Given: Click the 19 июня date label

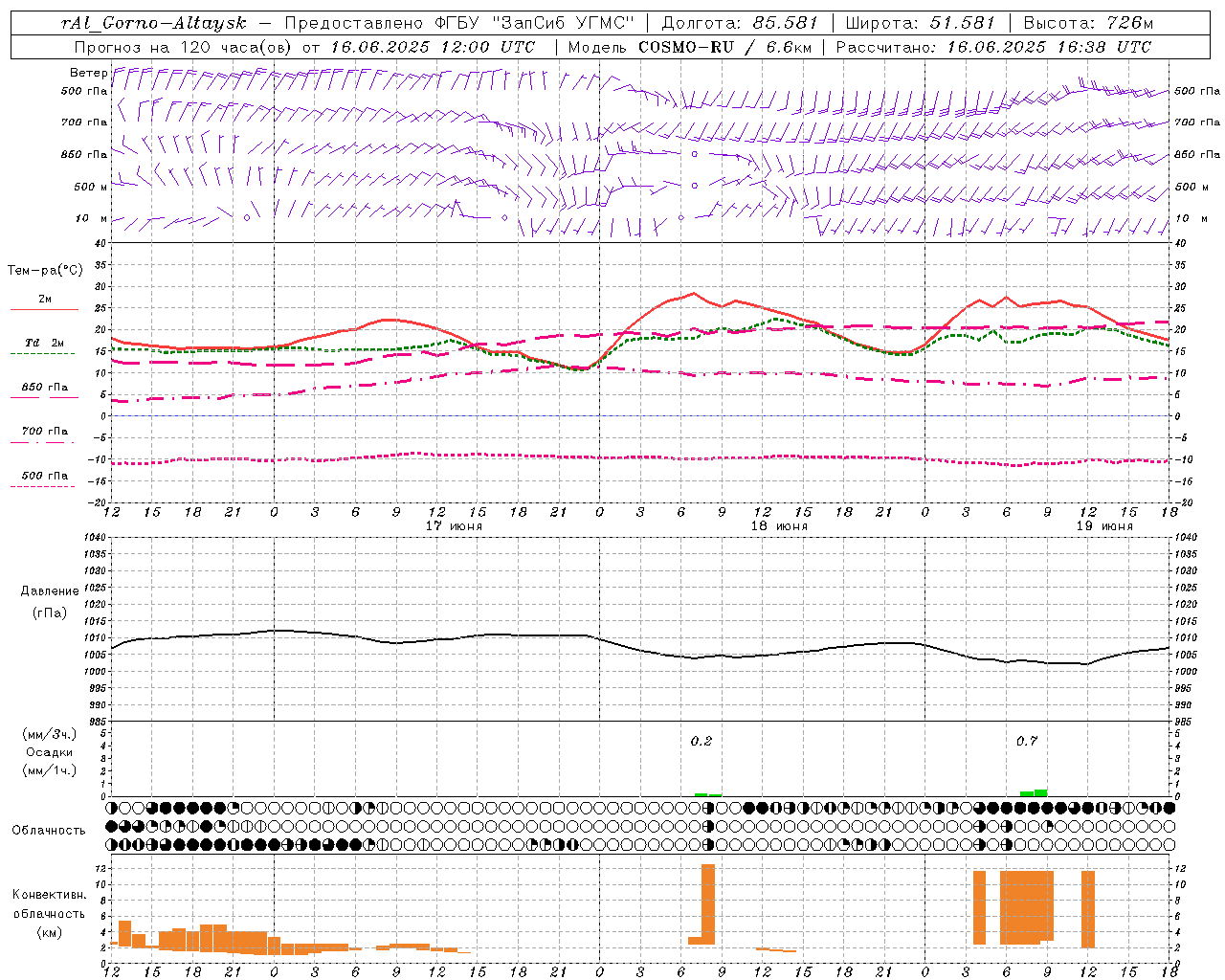Looking at the screenshot, I should click(1104, 526).
